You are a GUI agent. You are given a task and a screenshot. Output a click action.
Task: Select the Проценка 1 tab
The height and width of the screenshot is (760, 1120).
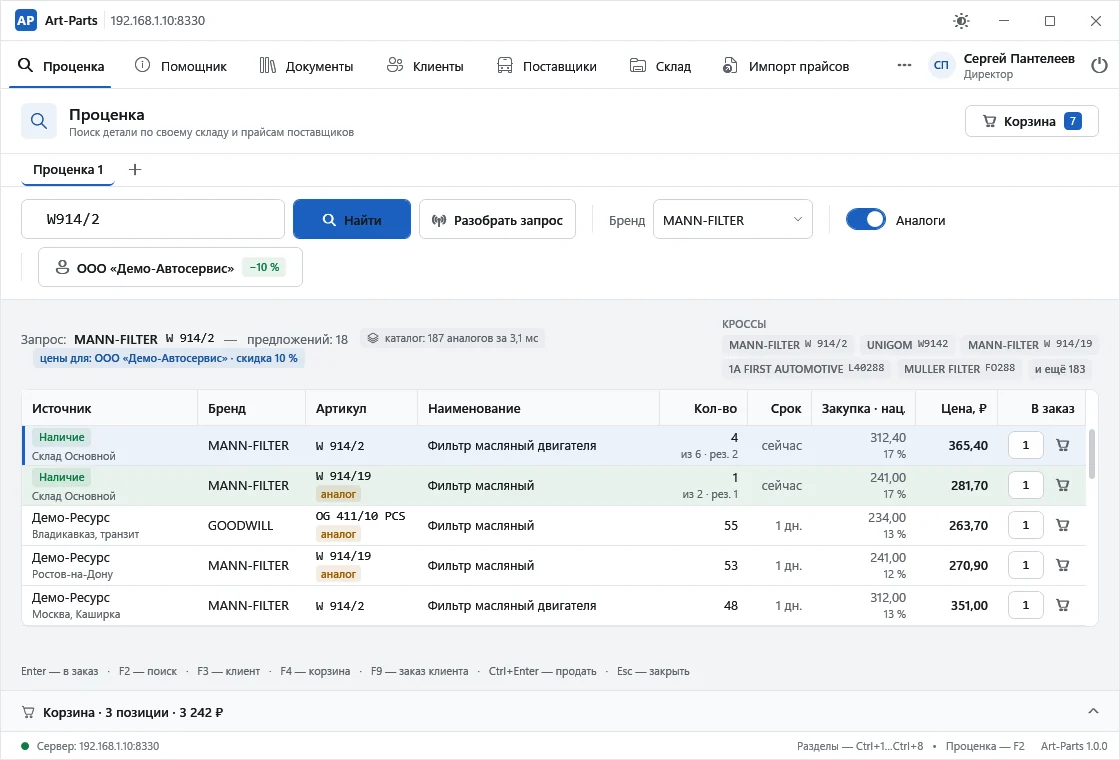tap(68, 169)
